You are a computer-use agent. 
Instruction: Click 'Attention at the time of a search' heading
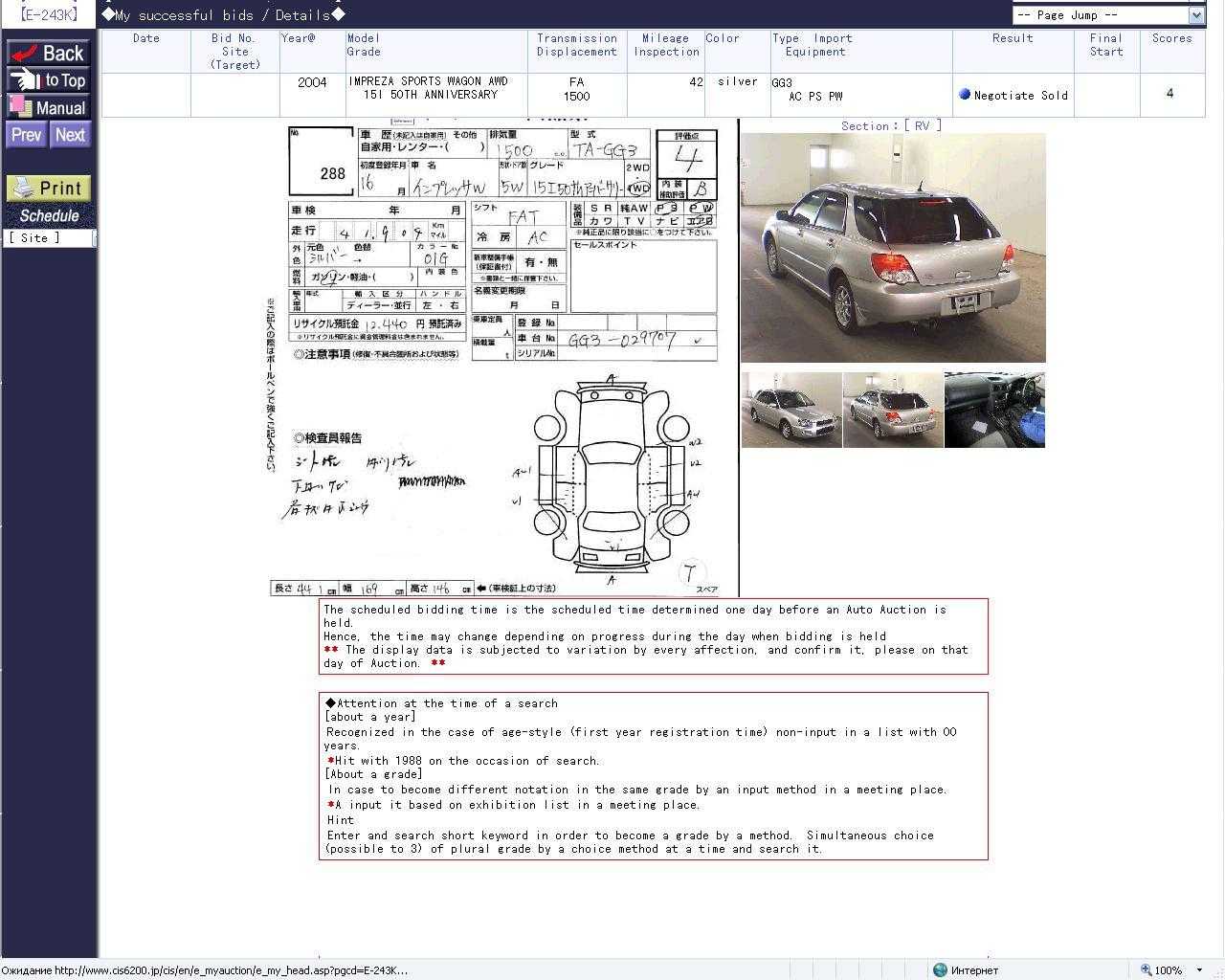pos(441,703)
